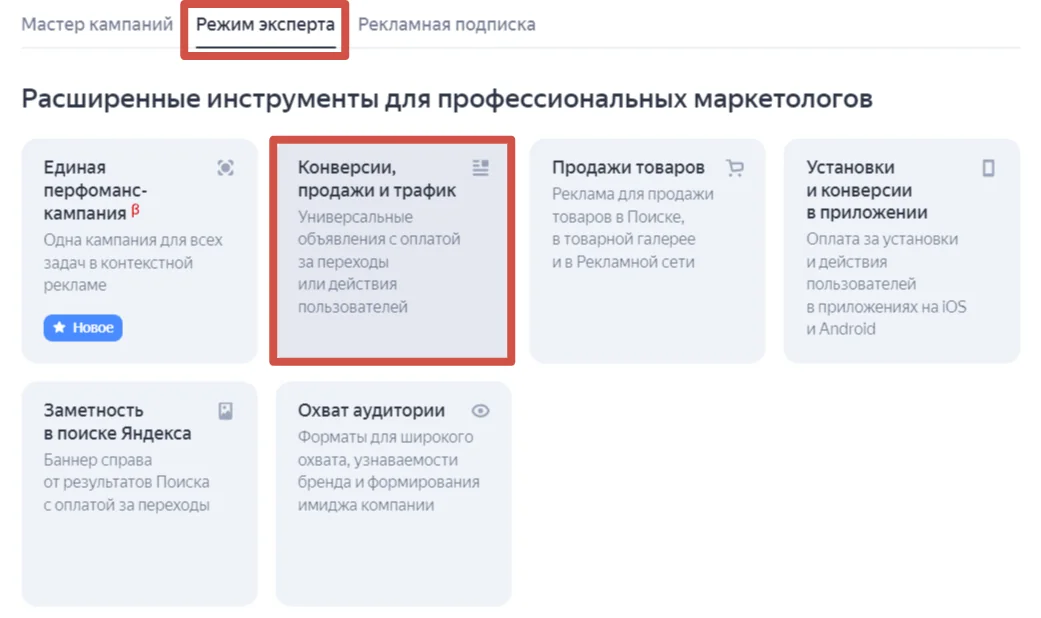
Task: Select the Режим эксперта tab
Action: [x=265, y=25]
